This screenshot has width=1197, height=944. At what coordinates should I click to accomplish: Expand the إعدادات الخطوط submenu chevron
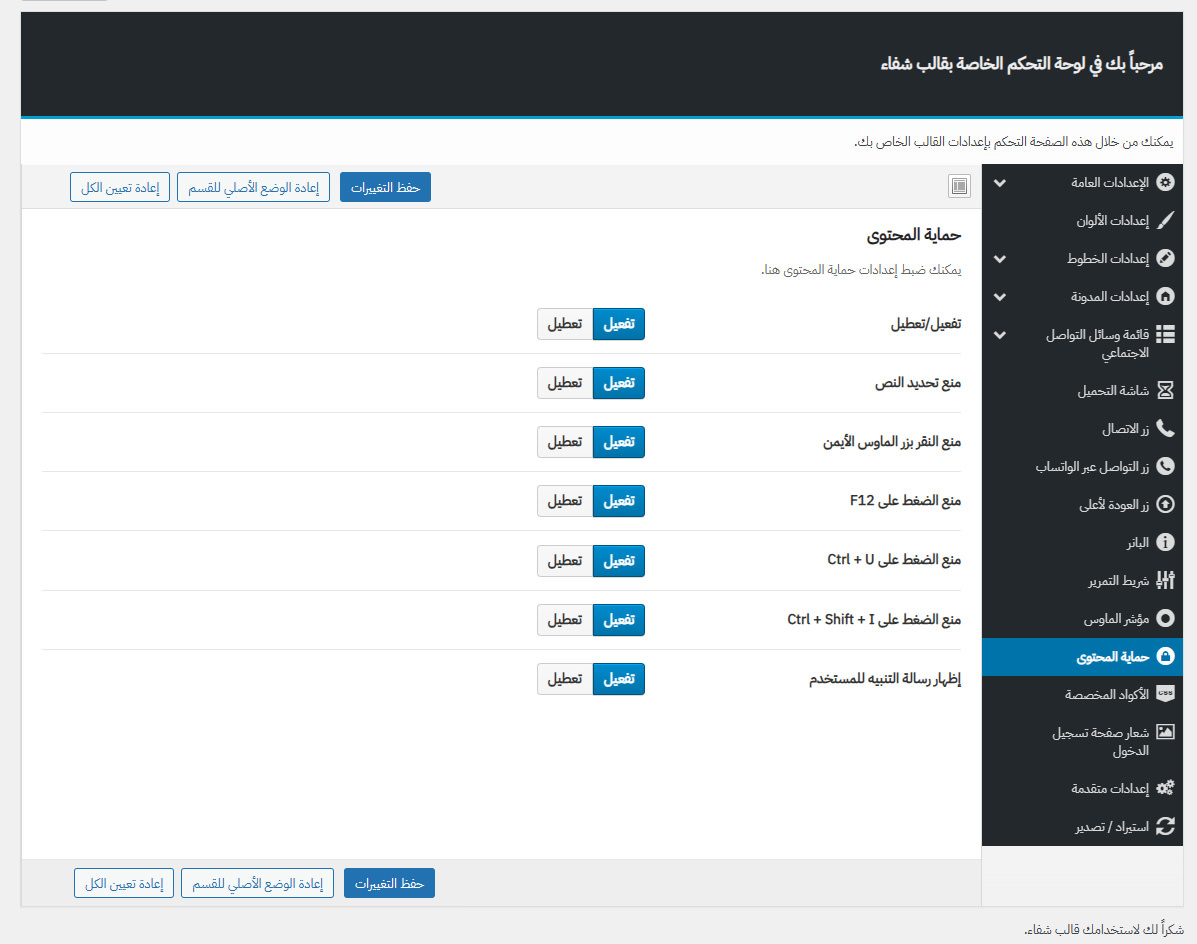click(x=999, y=259)
